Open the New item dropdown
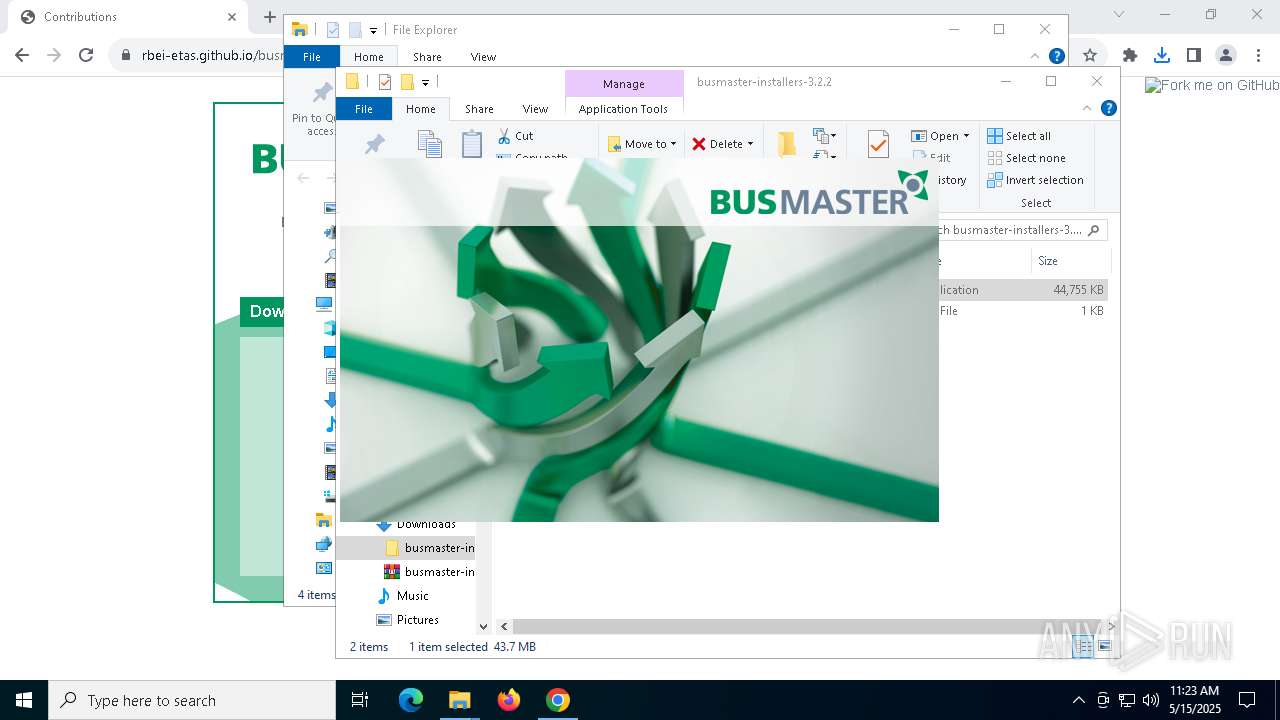This screenshot has height=720, width=1280. (x=824, y=136)
